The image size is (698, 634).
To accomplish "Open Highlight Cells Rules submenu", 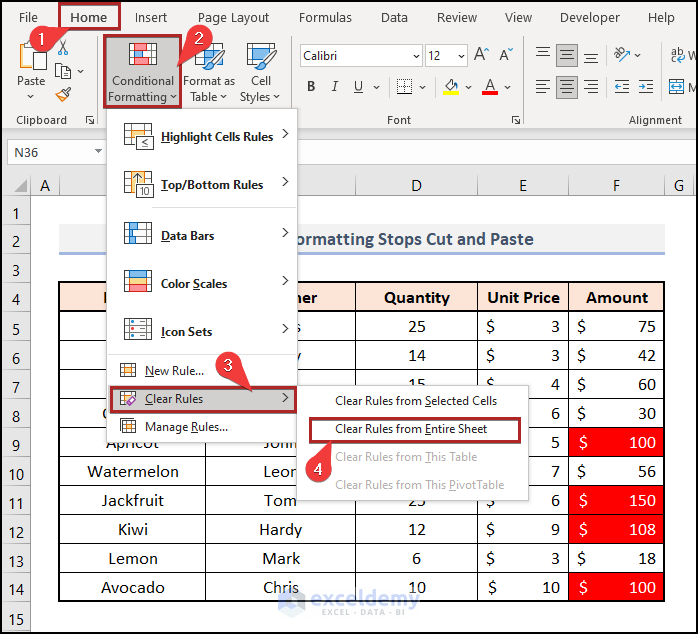I will click(203, 136).
